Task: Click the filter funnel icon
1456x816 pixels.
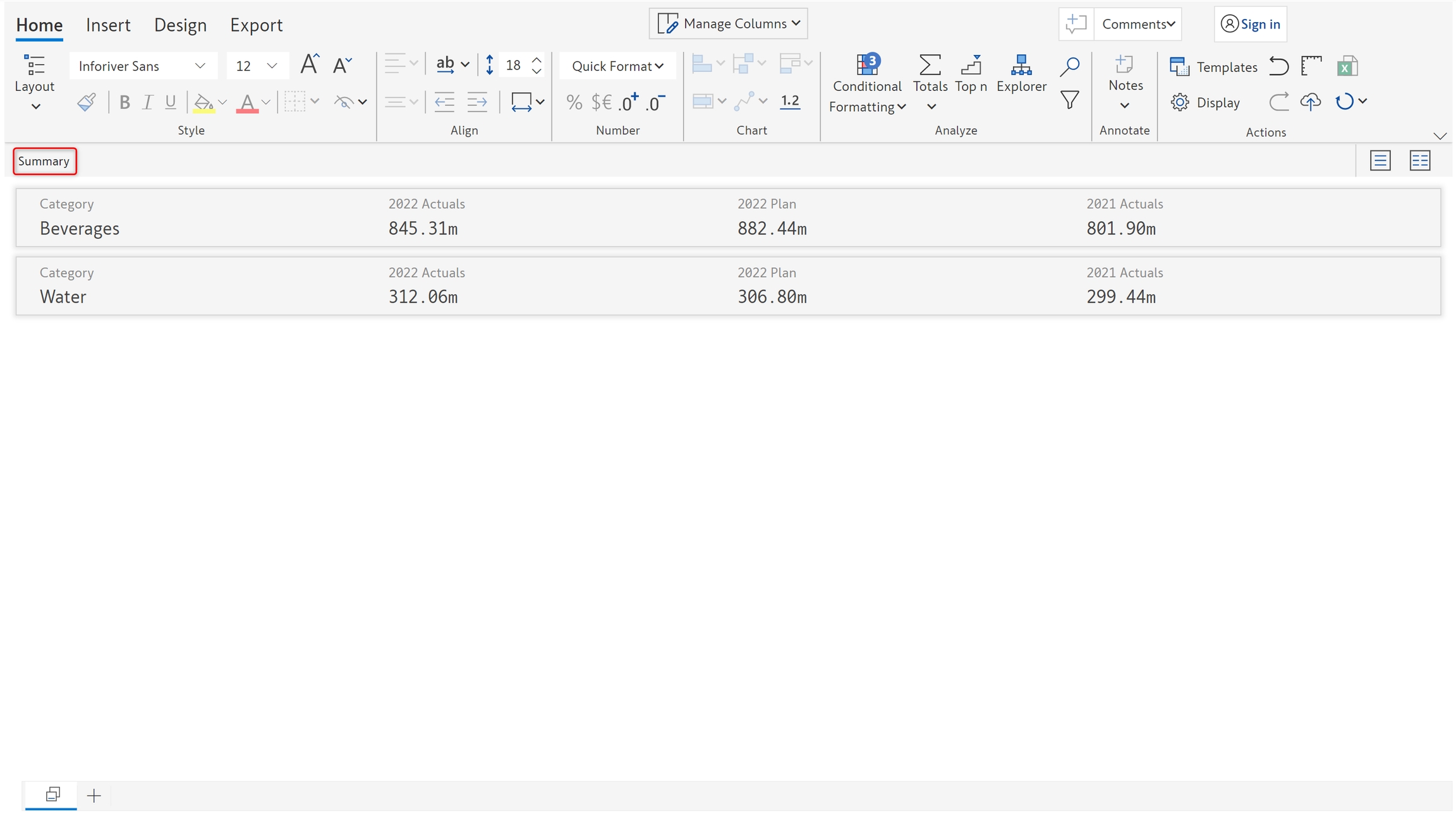Action: tap(1069, 100)
